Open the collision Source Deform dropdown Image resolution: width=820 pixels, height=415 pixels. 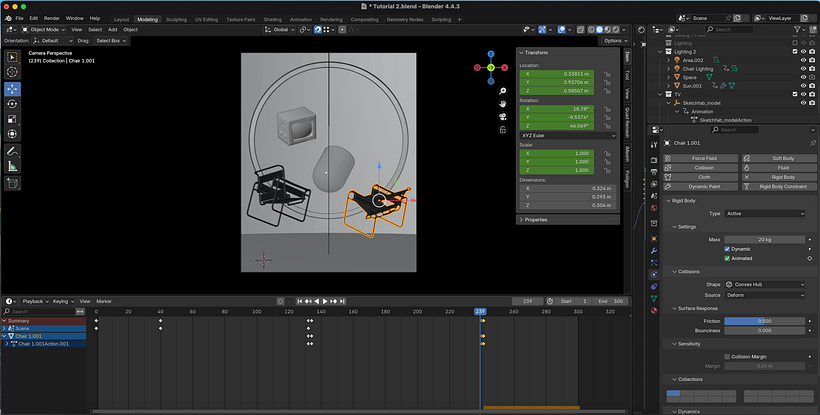(x=765, y=295)
